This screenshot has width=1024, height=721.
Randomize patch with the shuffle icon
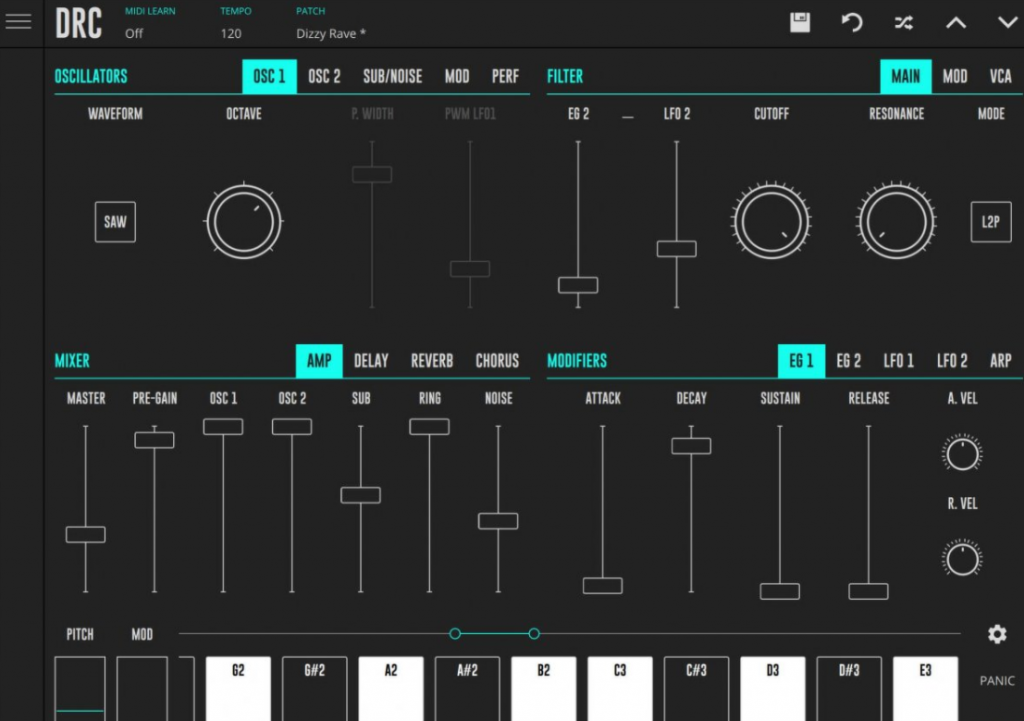click(904, 22)
